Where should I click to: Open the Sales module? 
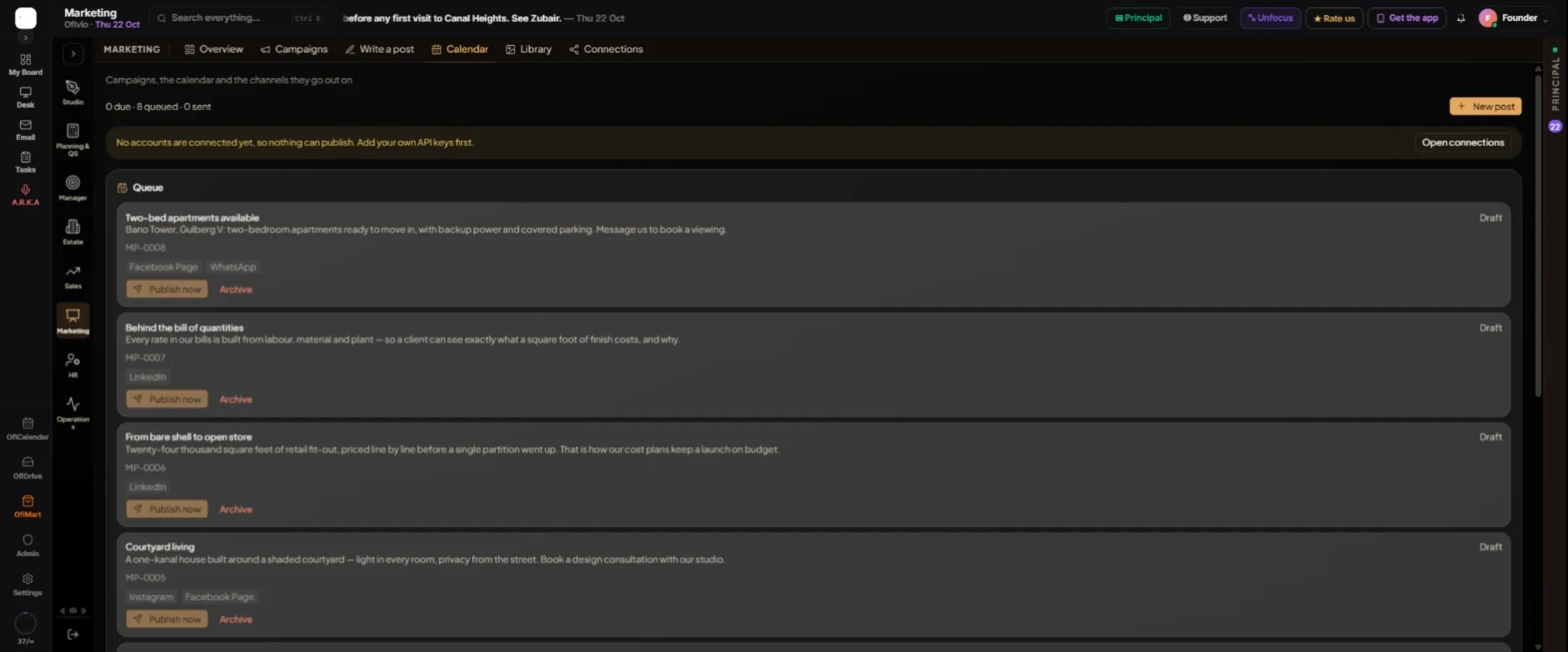click(73, 277)
